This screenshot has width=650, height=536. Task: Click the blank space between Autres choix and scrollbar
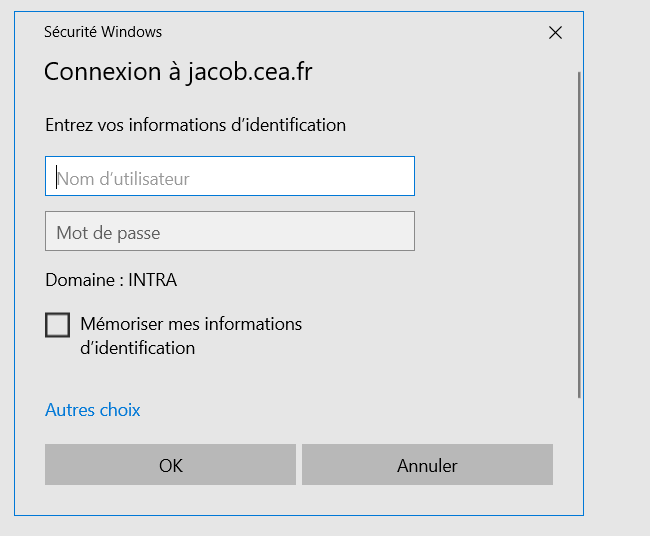pyautogui.click(x=350, y=410)
